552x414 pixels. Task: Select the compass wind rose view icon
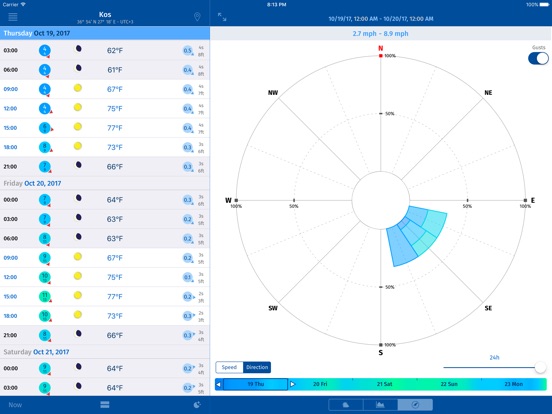[x=415, y=405]
